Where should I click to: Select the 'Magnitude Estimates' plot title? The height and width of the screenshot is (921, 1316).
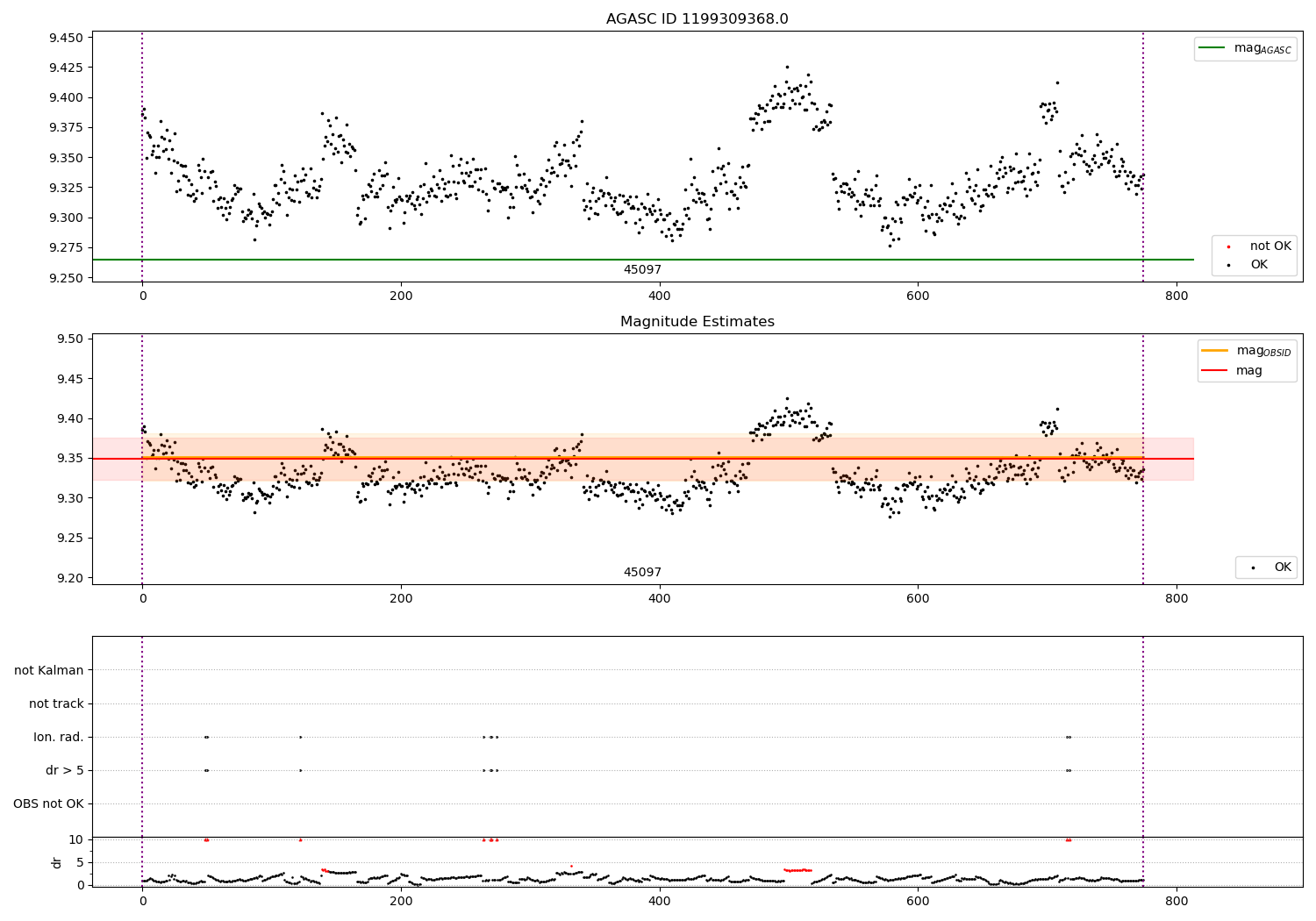click(697, 322)
